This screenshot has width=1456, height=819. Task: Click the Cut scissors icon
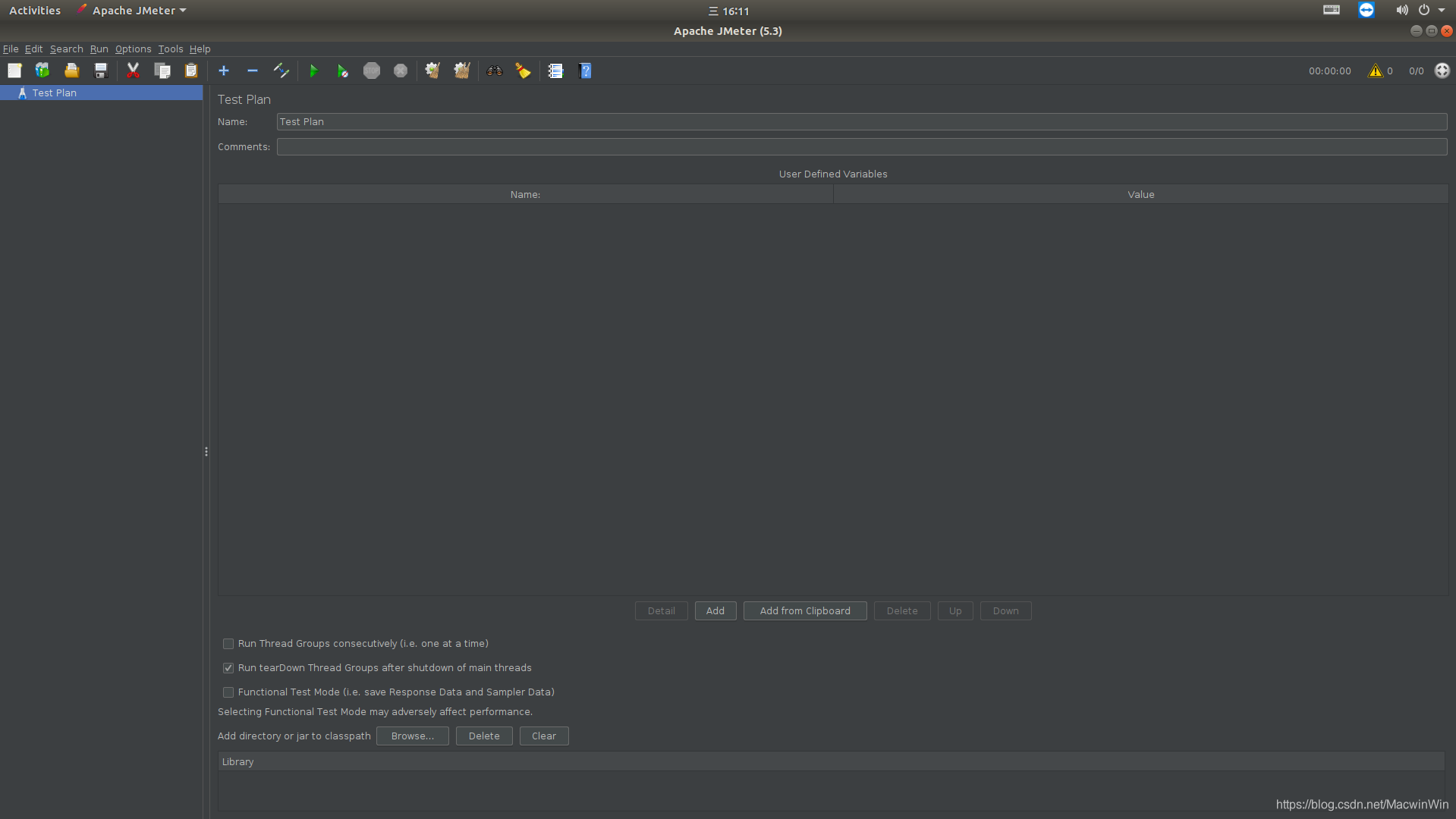point(134,71)
